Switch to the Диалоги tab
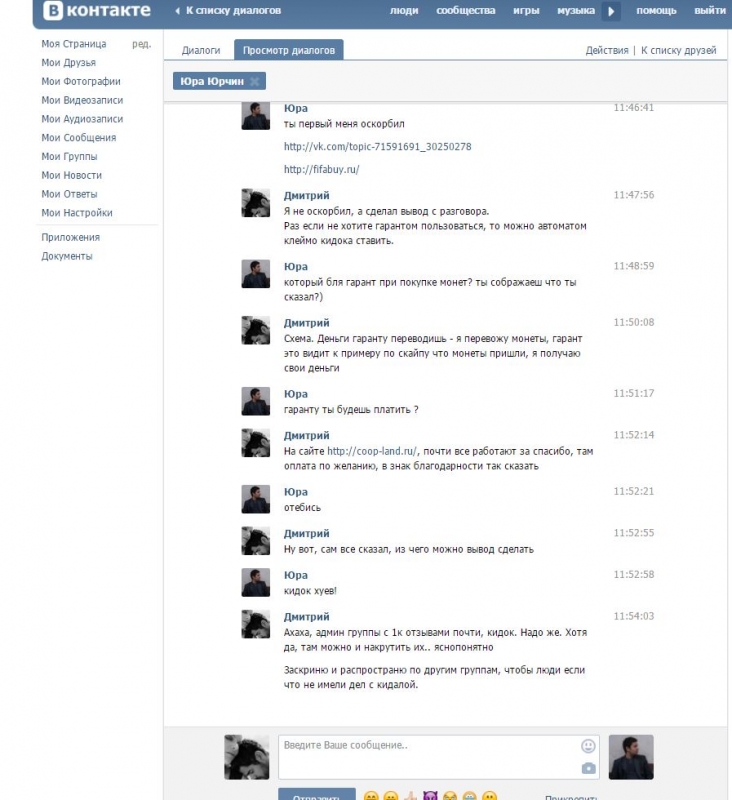Screen dimensions: 732x800 pos(201,51)
